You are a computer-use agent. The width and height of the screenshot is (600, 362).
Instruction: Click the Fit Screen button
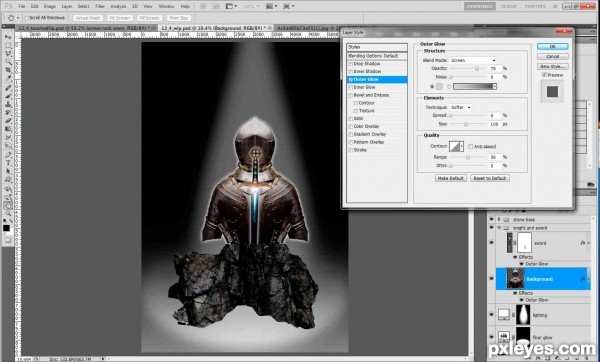click(120, 18)
